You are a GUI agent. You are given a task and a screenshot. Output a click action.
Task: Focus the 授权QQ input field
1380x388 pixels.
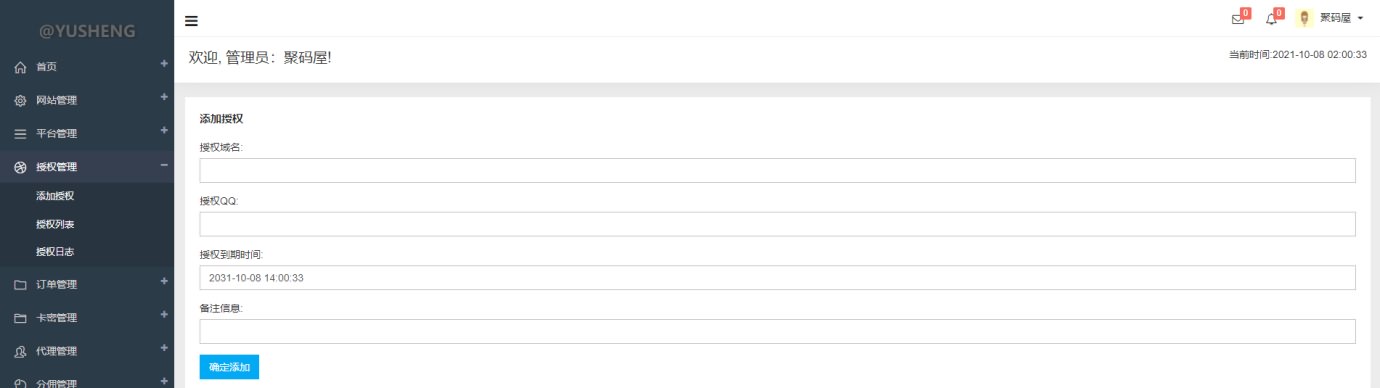pyautogui.click(x=777, y=224)
